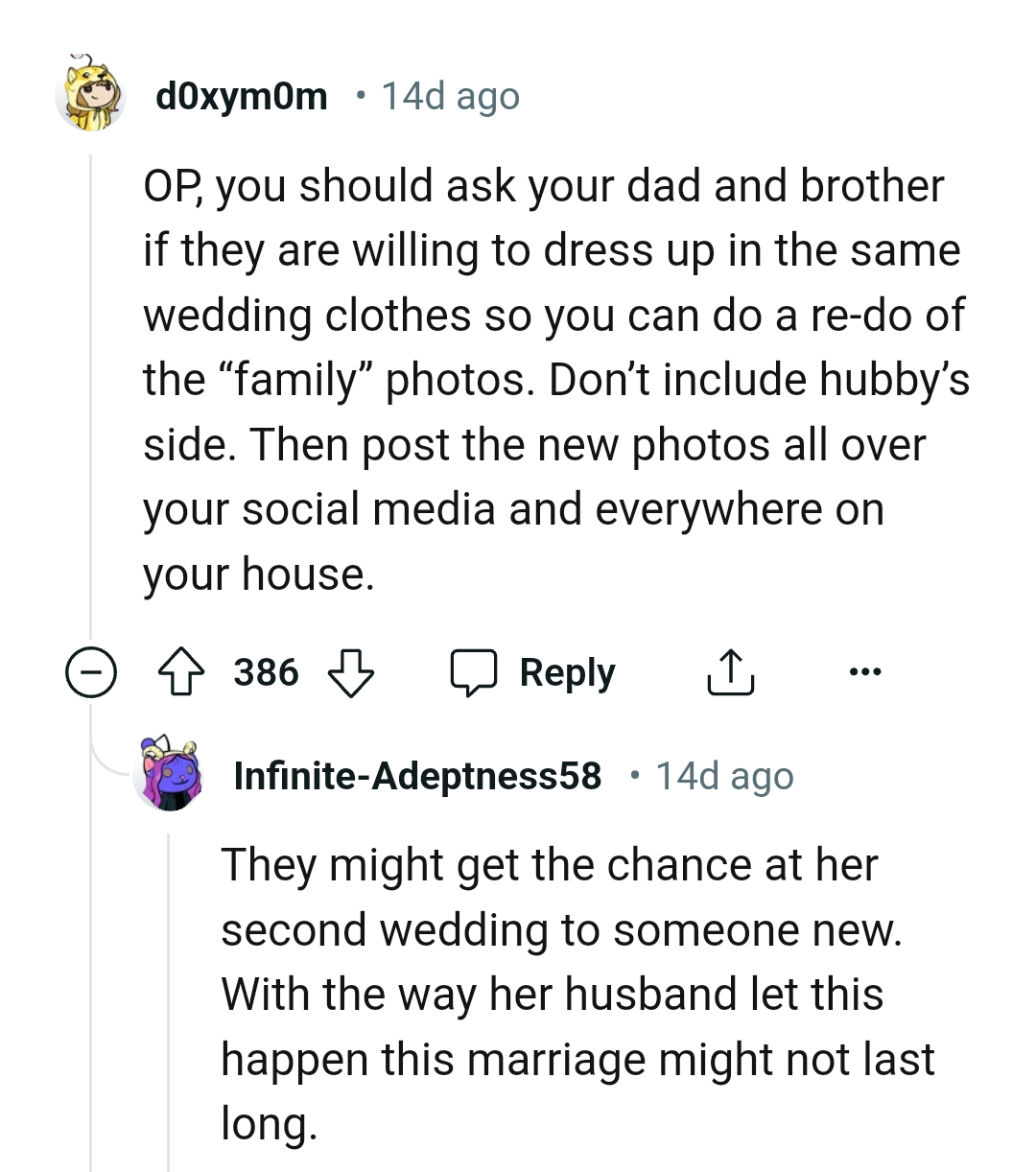
Task: Open d0xym0m's profile via username
Action: (x=241, y=94)
